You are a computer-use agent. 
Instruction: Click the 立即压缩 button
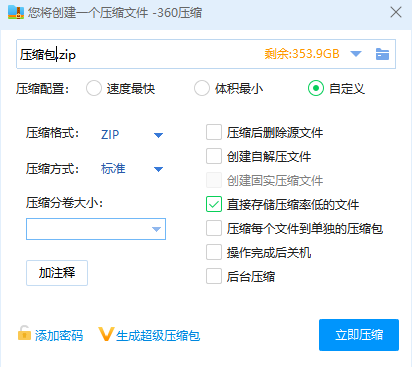point(359,335)
